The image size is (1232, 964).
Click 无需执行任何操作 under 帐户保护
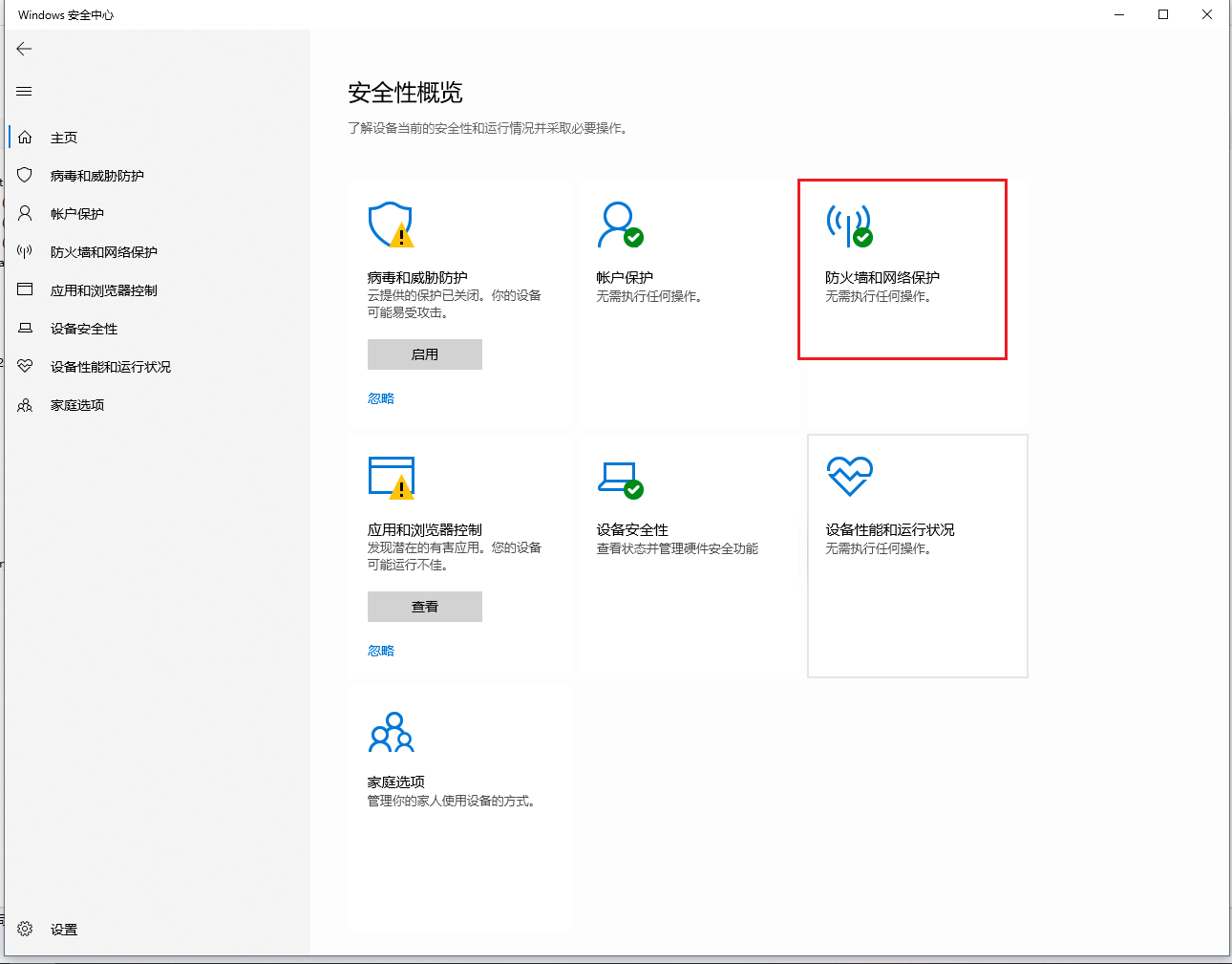pos(649,296)
